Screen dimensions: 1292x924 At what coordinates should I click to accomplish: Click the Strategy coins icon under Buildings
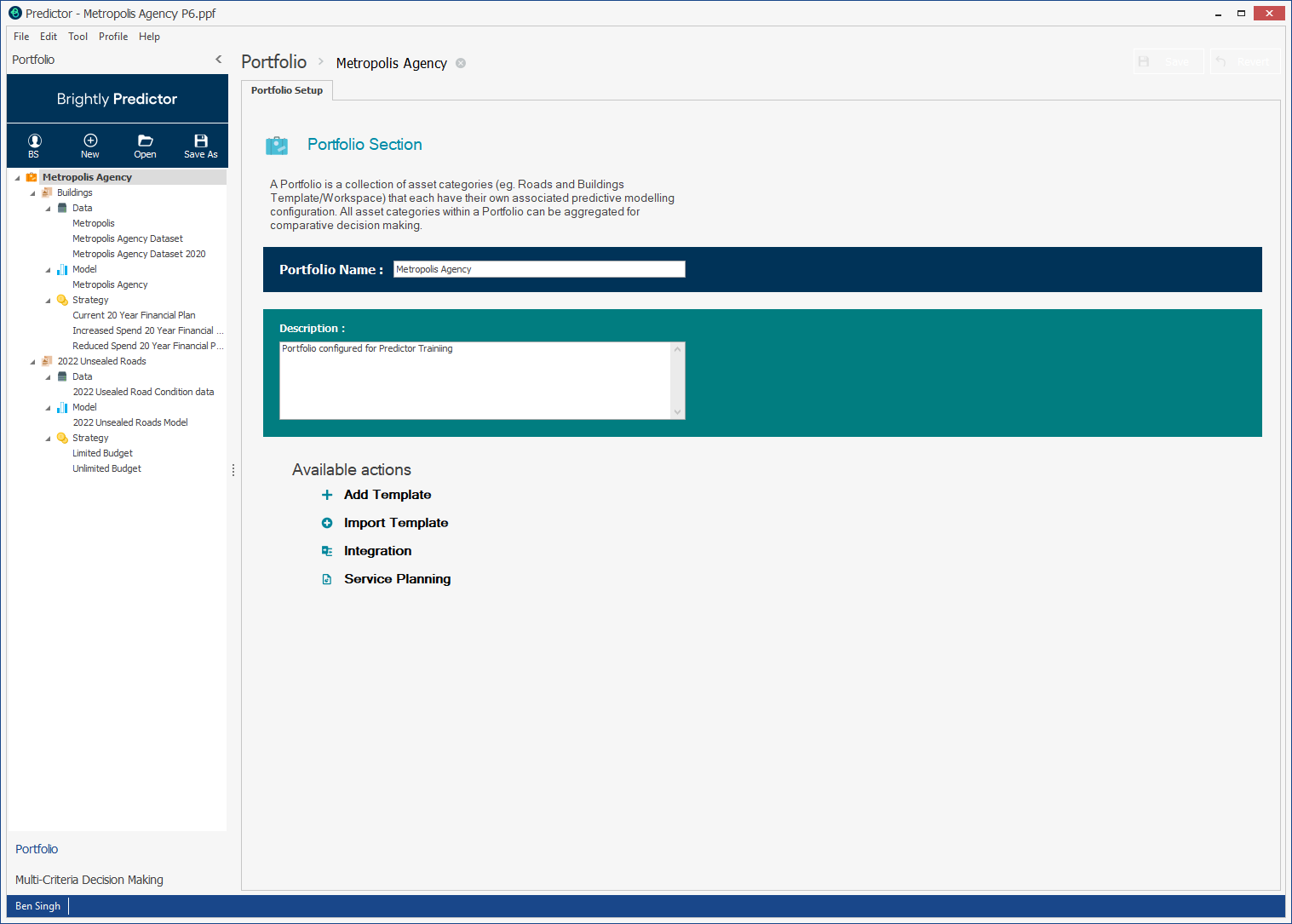click(62, 300)
